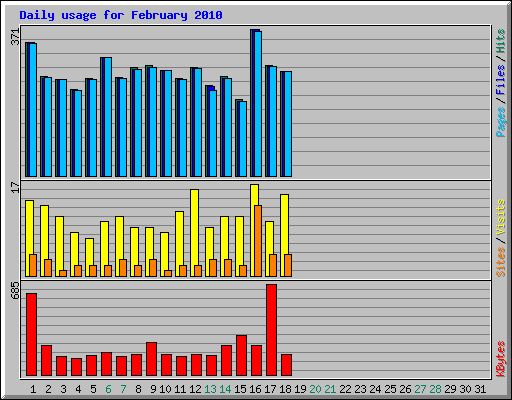Click the day 3 orange sites bar

tap(63, 273)
